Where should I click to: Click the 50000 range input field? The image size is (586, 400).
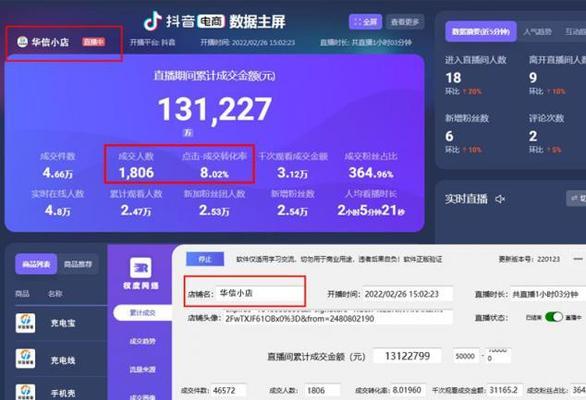[466, 356]
